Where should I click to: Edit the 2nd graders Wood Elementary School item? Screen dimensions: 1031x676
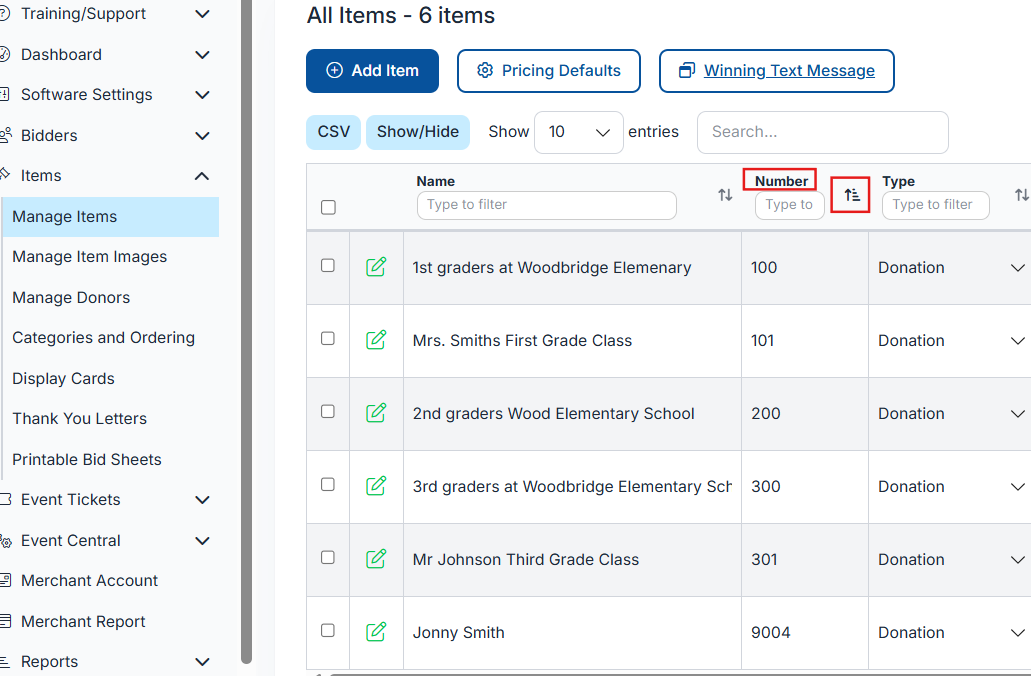pos(376,413)
